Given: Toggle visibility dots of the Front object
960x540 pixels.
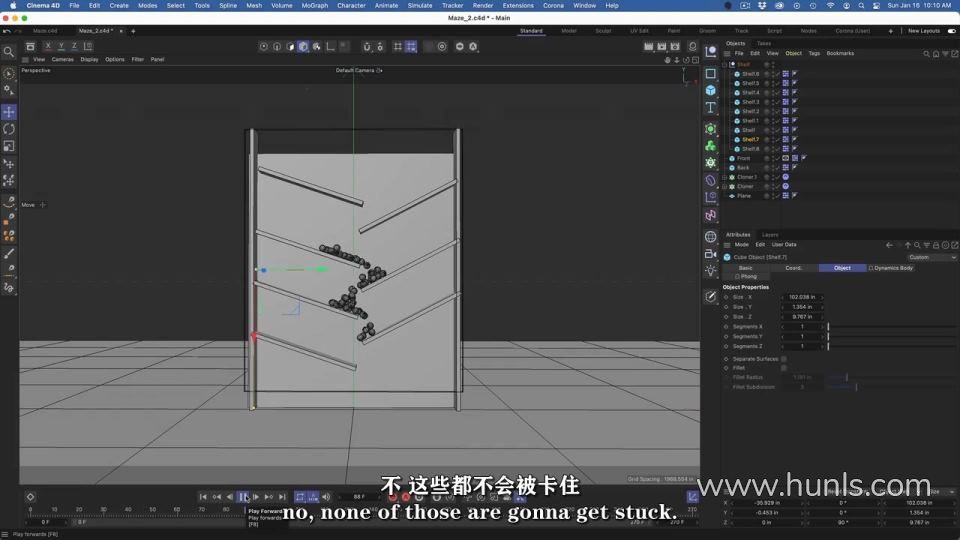Looking at the screenshot, I should click(x=771, y=158).
